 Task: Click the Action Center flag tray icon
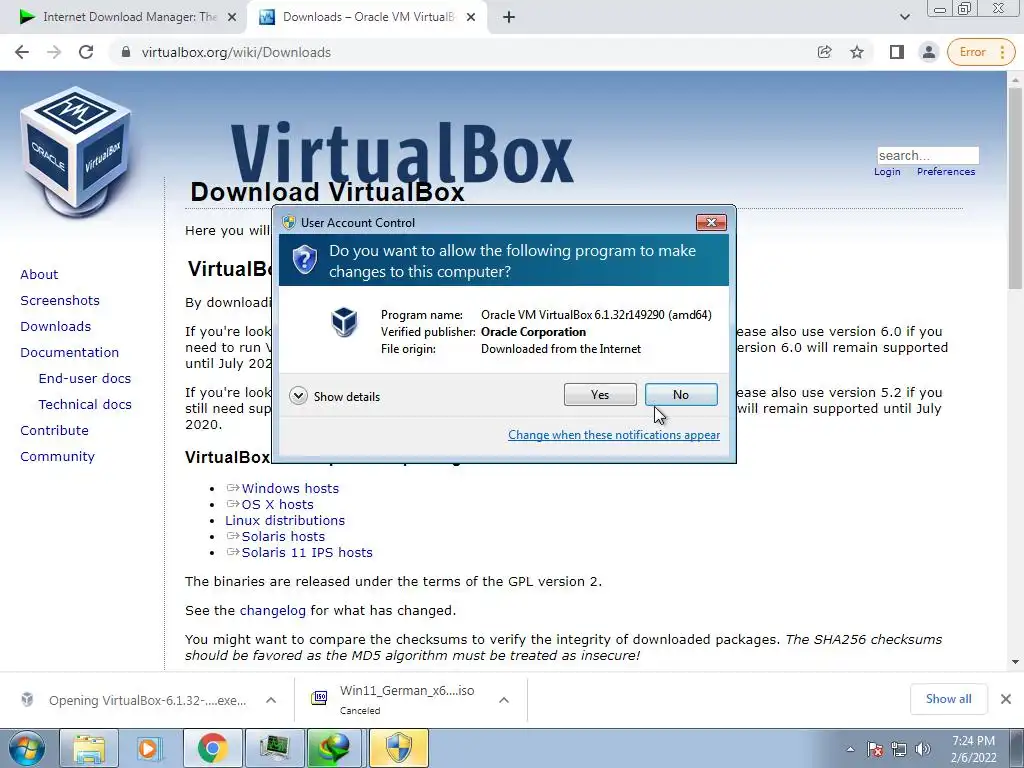[875, 749]
